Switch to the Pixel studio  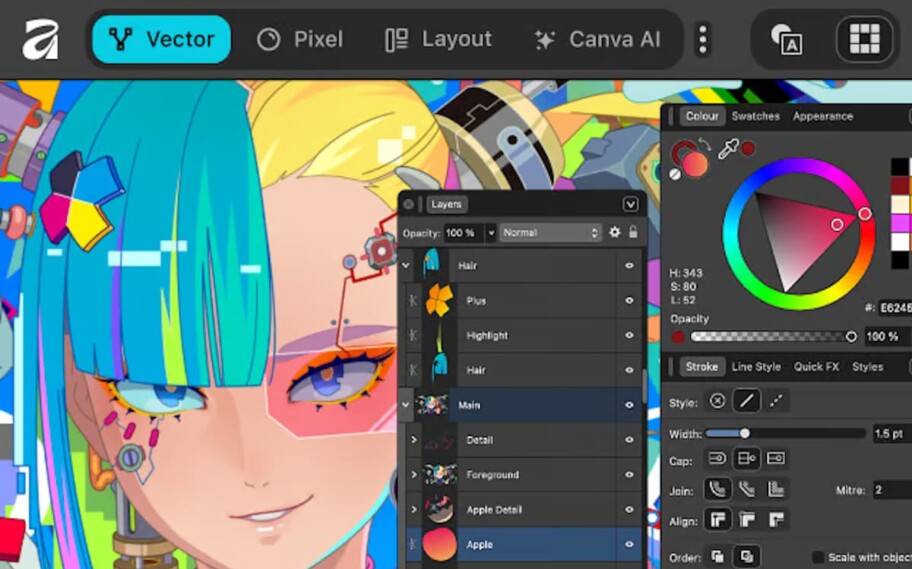point(300,39)
